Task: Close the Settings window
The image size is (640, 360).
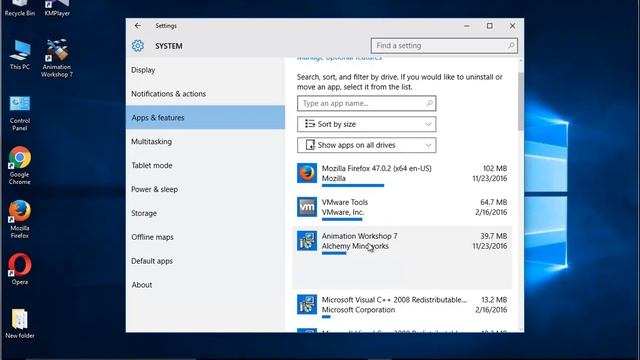Action: (x=512, y=26)
